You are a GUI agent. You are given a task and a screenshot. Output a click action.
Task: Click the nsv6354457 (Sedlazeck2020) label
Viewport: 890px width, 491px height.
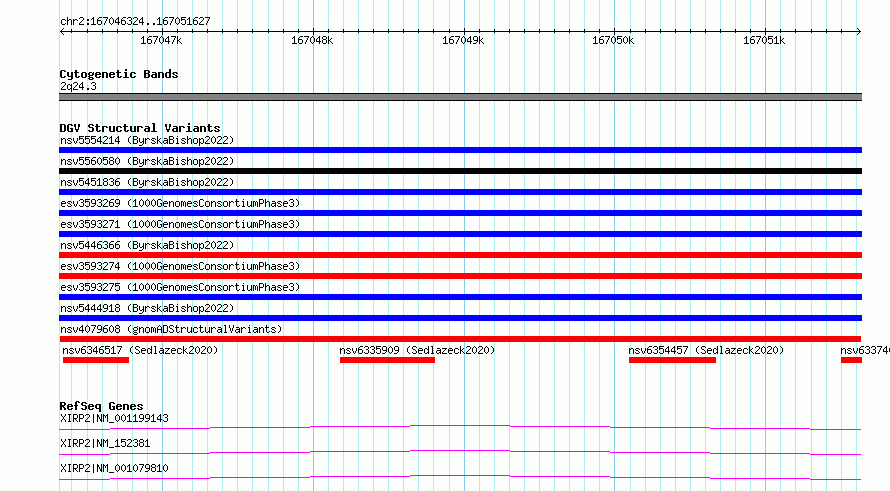[706, 350]
